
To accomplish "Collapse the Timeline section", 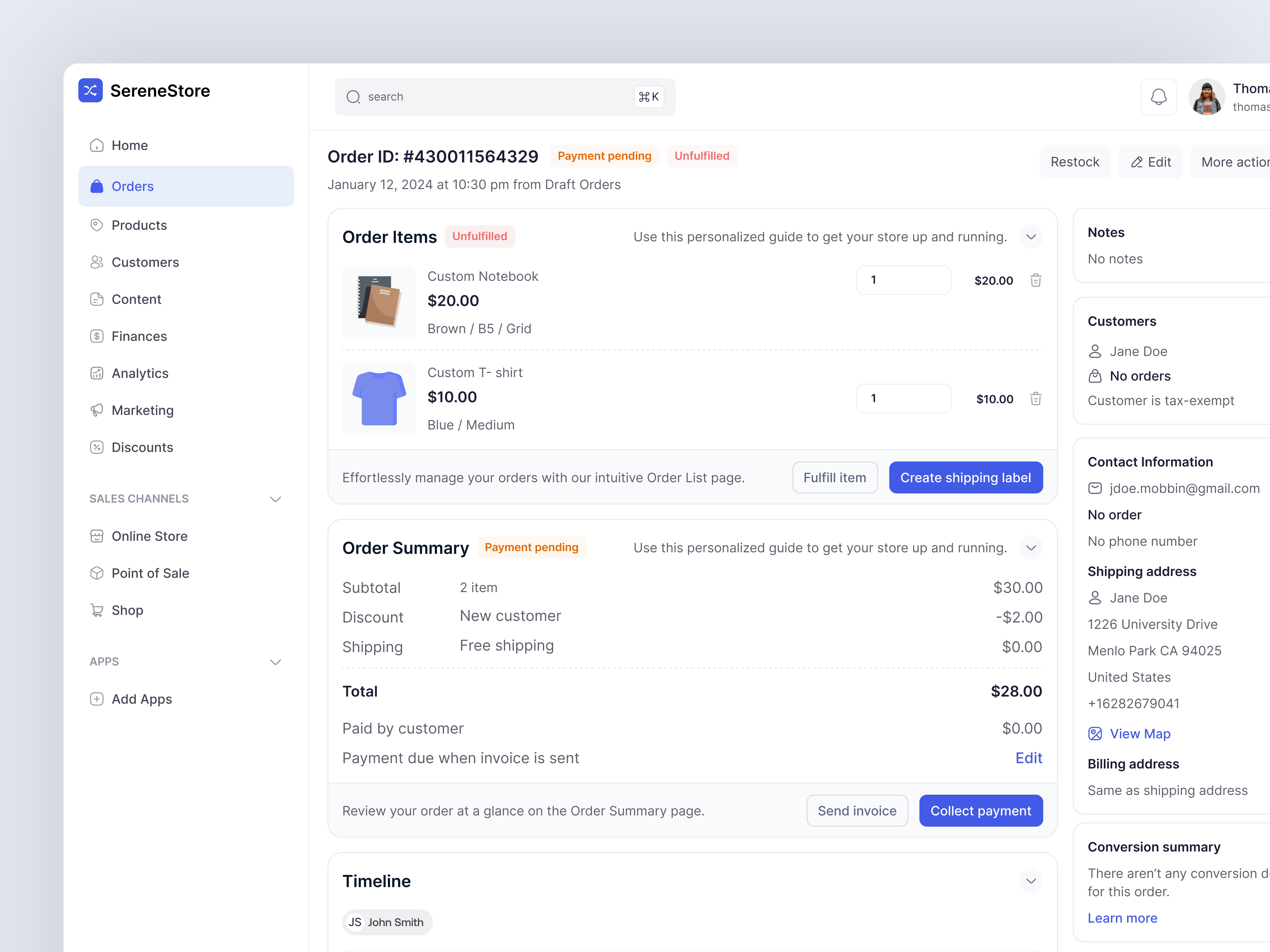I will tap(1031, 881).
